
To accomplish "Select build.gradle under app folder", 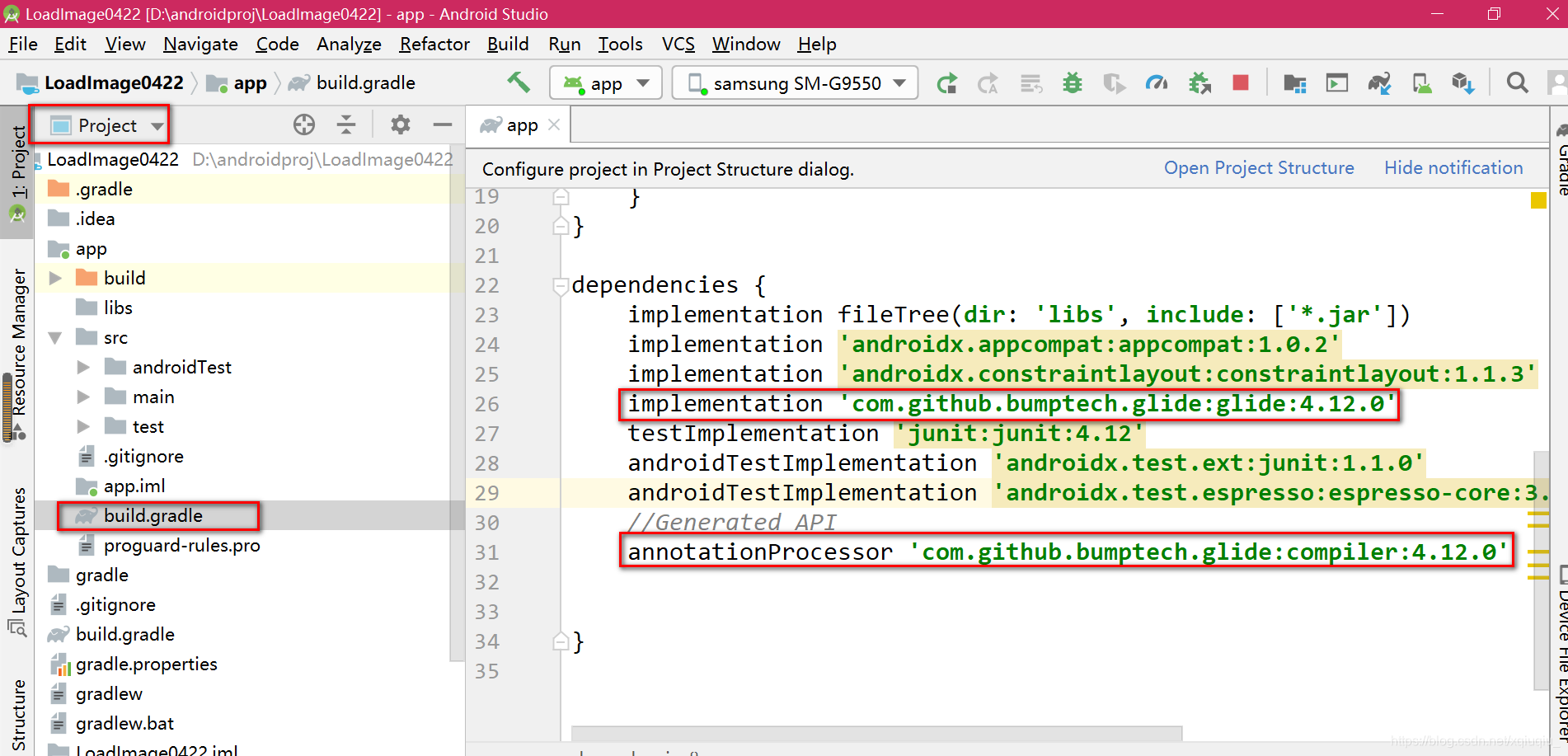I will [153, 515].
